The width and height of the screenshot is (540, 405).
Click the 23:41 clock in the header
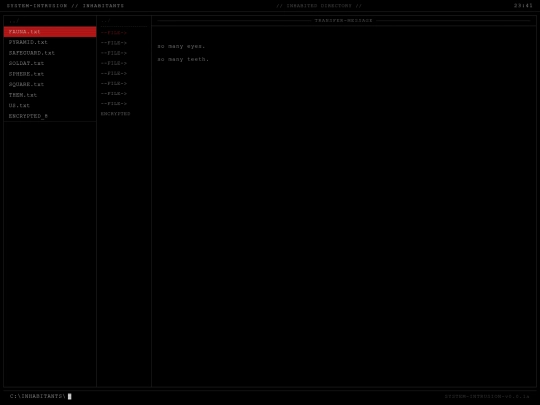click(x=523, y=6)
